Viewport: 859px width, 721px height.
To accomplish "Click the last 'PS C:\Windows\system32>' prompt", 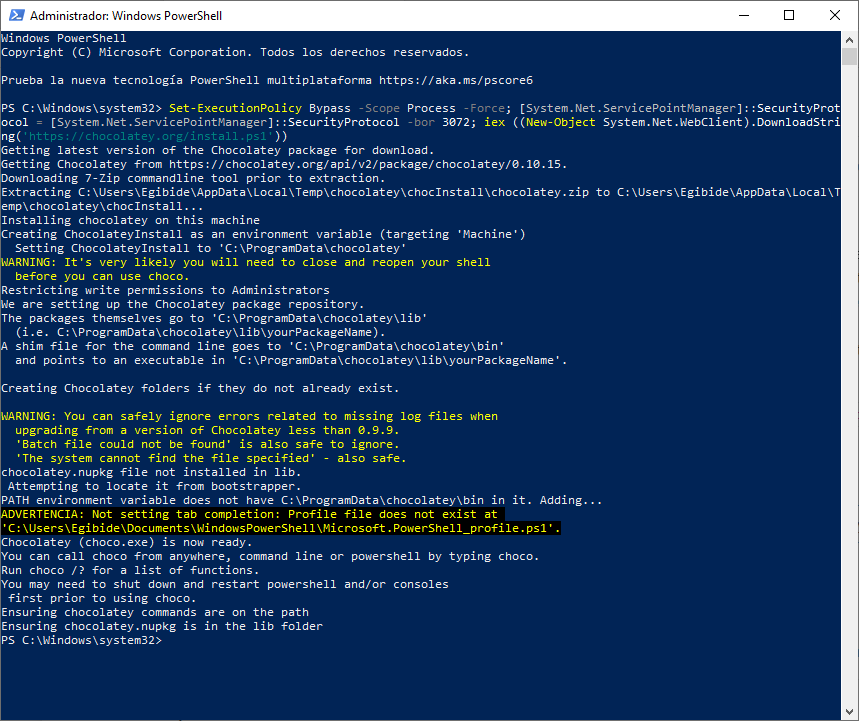I will click(x=82, y=640).
